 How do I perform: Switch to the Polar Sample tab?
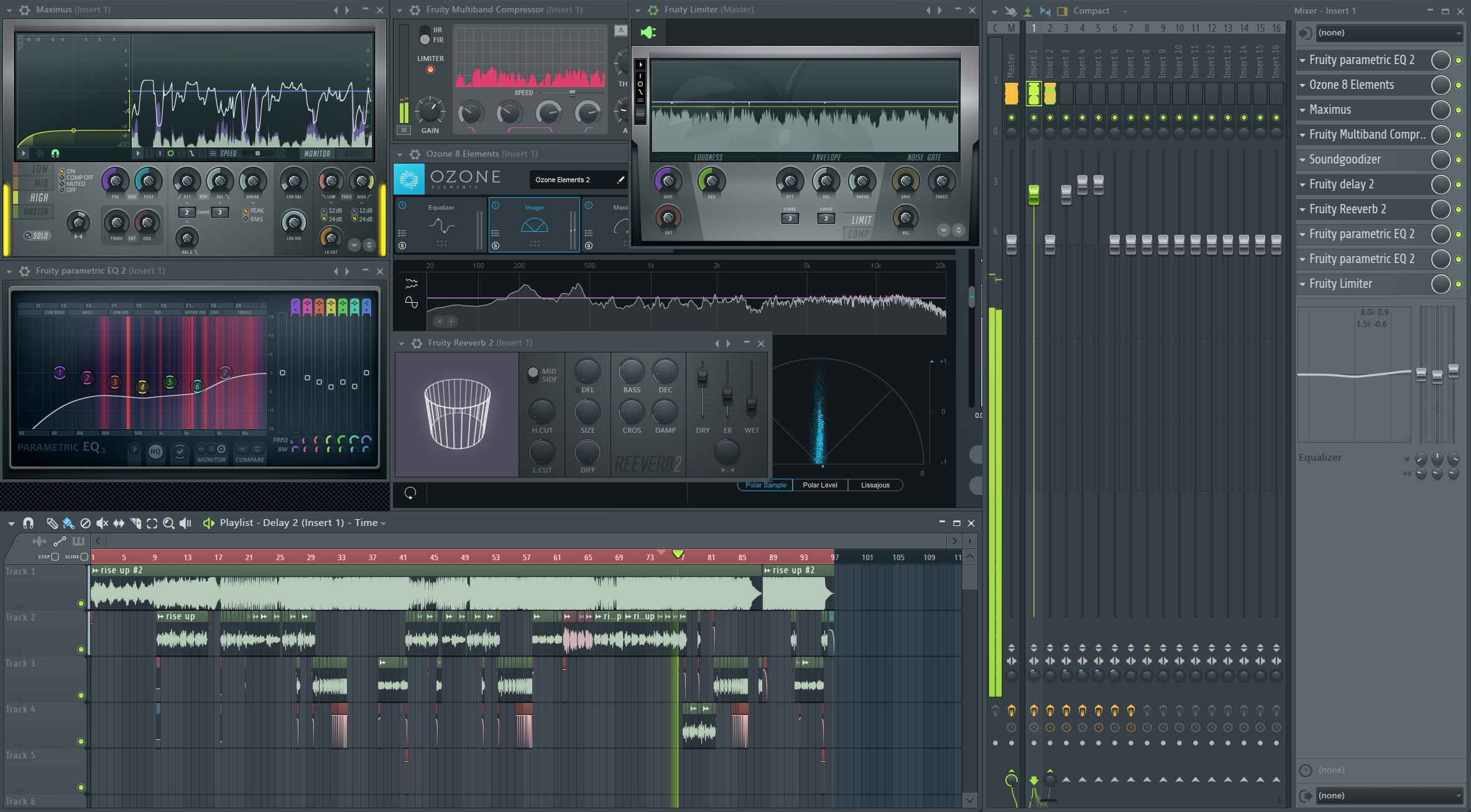765,486
